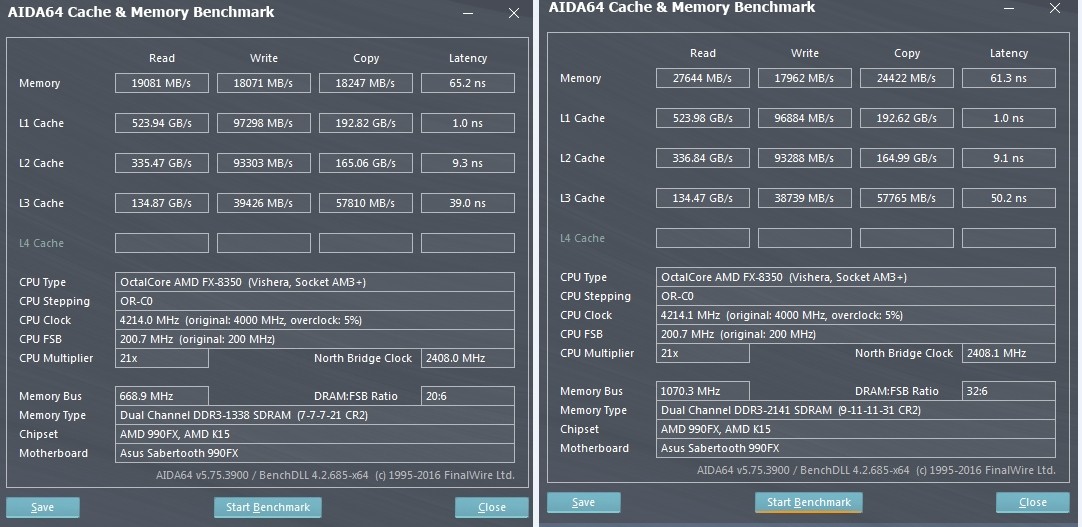Image resolution: width=1082 pixels, height=527 pixels.
Task: Click left window CPU Type FX-8350 value
Action: (315, 282)
